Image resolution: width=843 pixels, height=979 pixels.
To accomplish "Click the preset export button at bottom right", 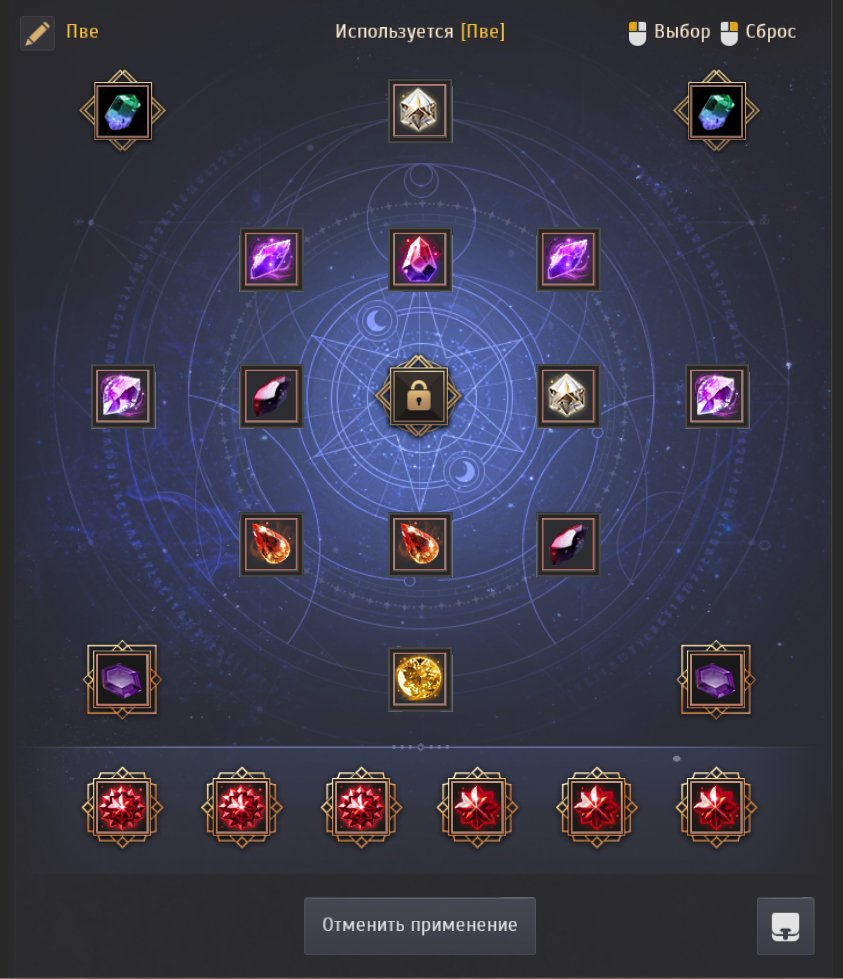I will (x=786, y=926).
